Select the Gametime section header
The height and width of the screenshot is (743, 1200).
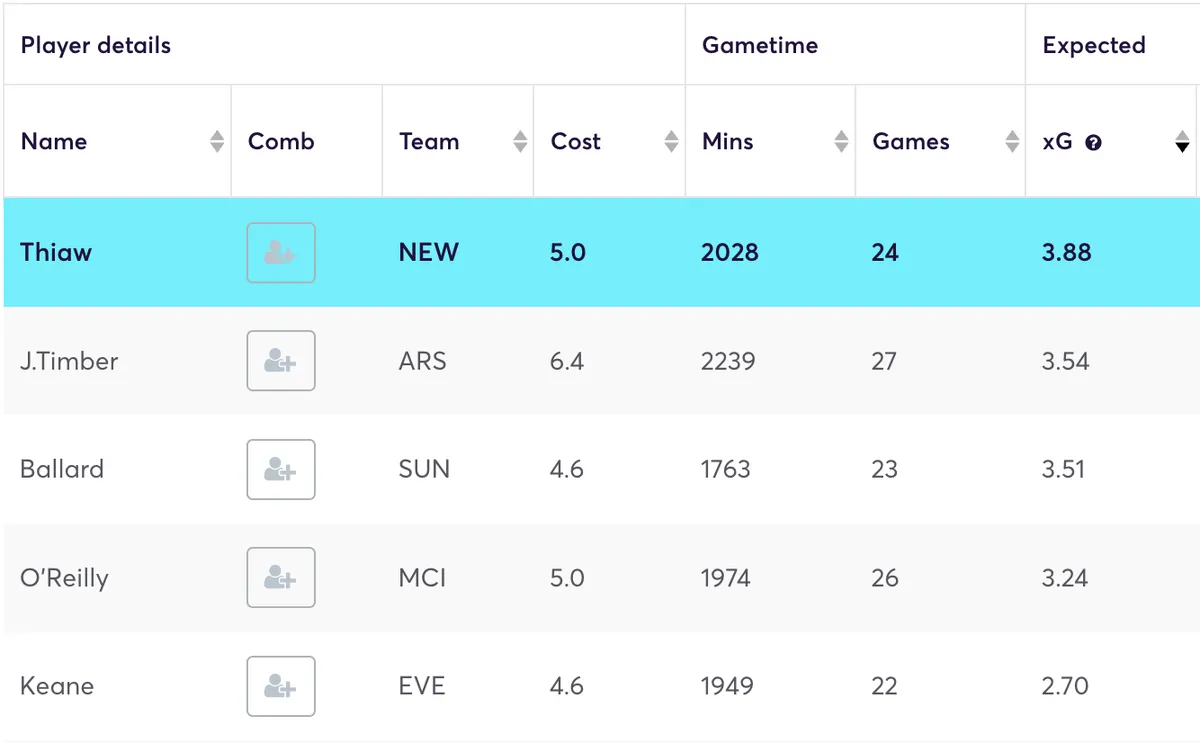coord(761,45)
